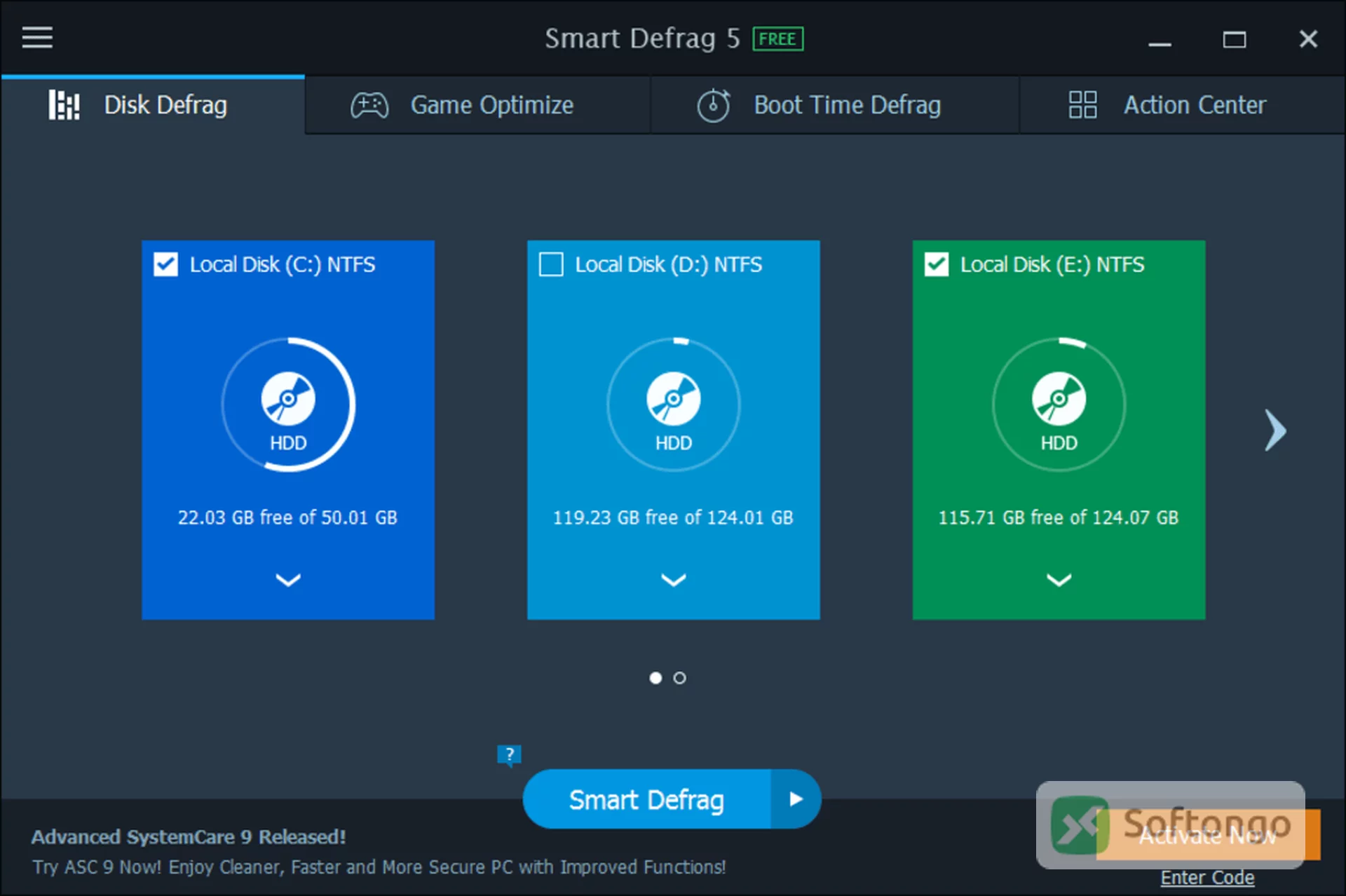Image resolution: width=1346 pixels, height=896 pixels.
Task: Select the second page indicator dot
Action: tap(679, 678)
